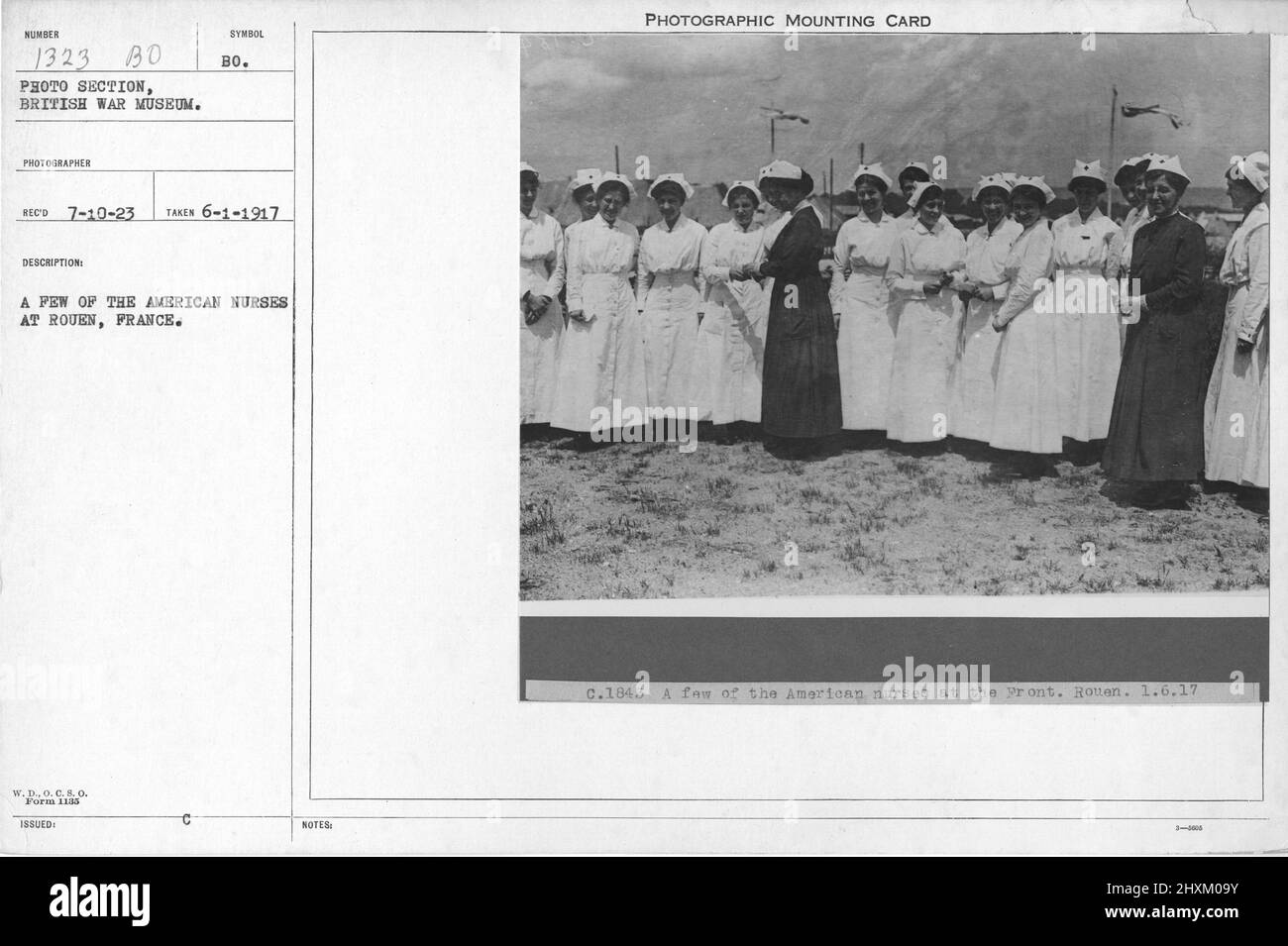Select the 'REC'D' field label

pyautogui.click(x=34, y=213)
